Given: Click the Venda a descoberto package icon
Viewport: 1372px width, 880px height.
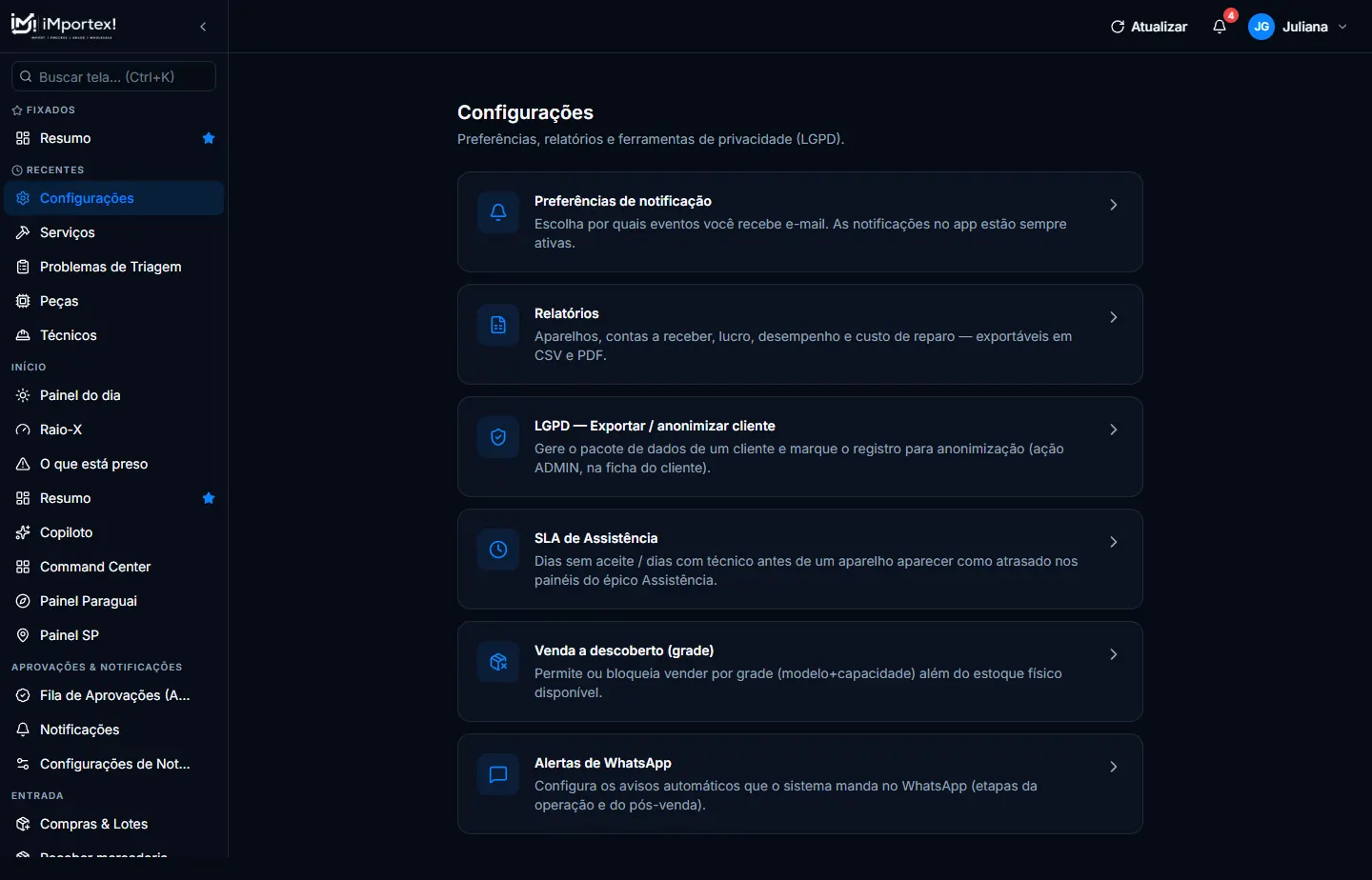Looking at the screenshot, I should [x=498, y=662].
